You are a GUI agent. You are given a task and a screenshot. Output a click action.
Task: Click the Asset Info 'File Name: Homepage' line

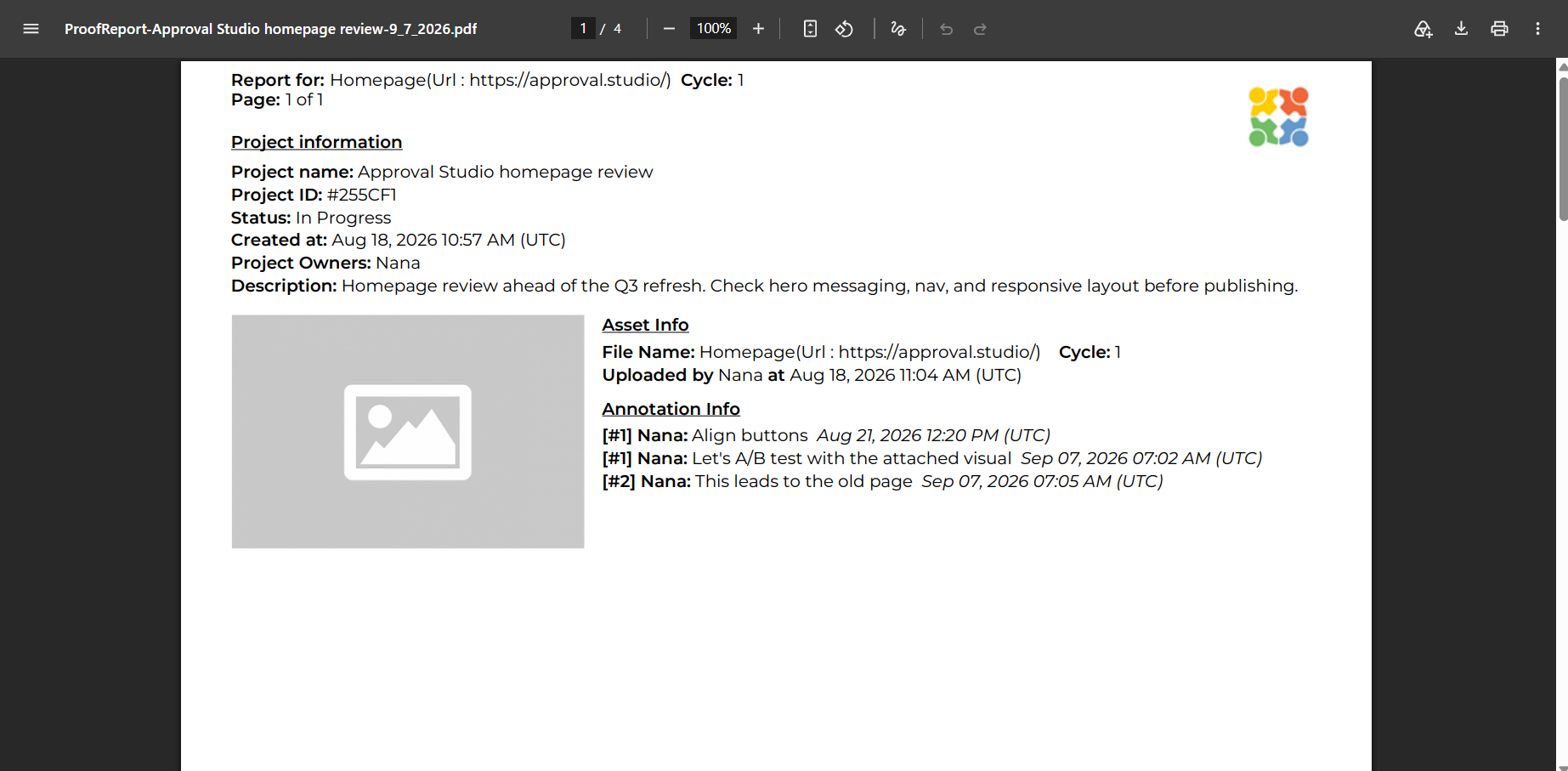pos(862,352)
